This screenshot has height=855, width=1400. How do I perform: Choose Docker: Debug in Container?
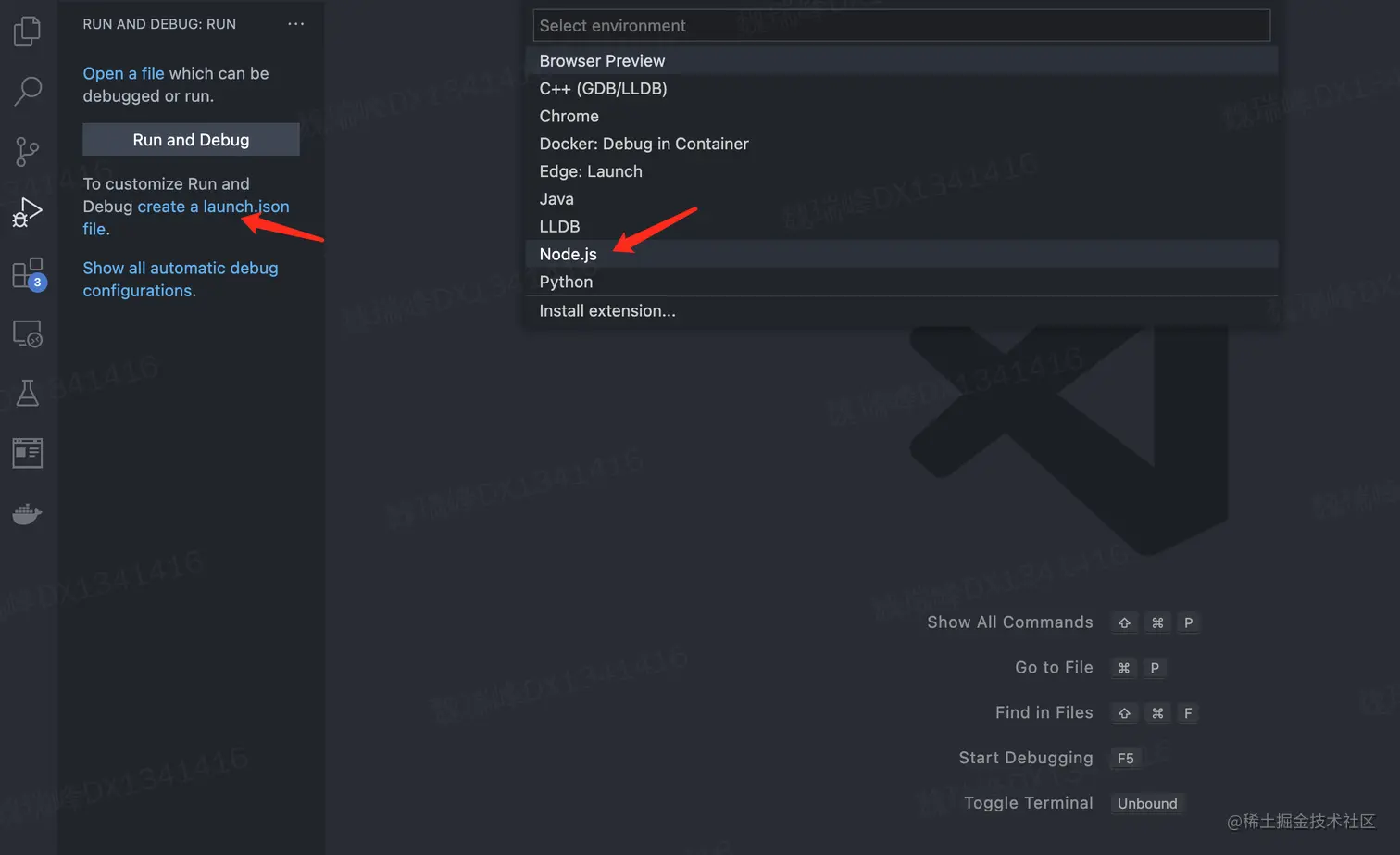(x=901, y=144)
